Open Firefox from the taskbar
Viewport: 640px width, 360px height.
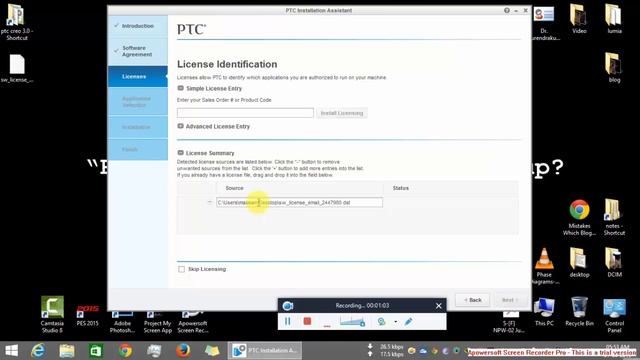coord(183,351)
